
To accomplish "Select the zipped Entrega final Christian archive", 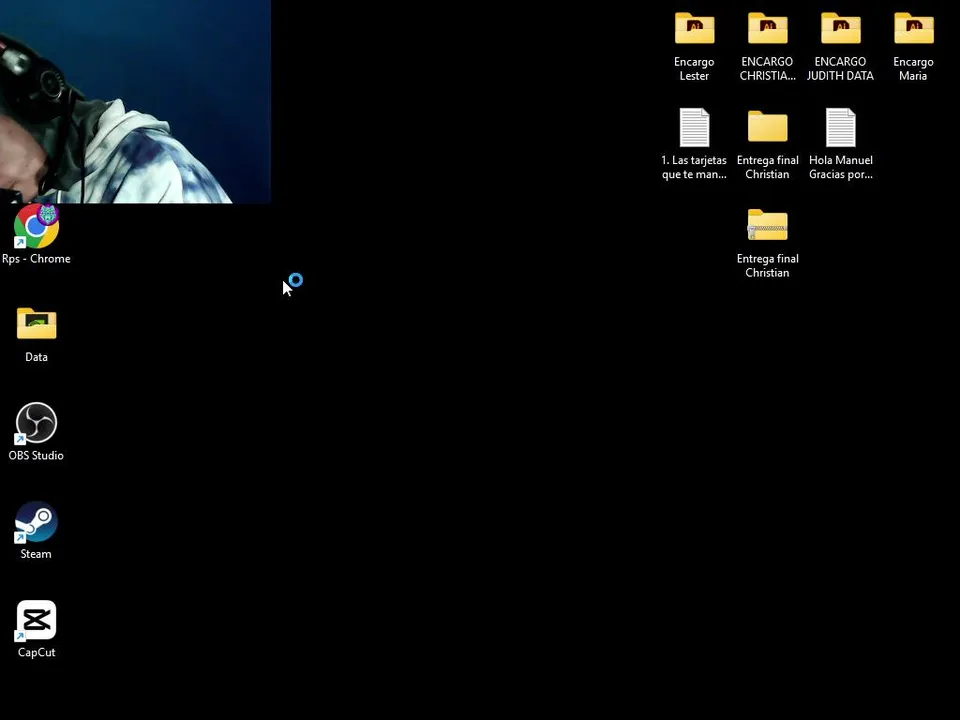I will click(x=767, y=225).
